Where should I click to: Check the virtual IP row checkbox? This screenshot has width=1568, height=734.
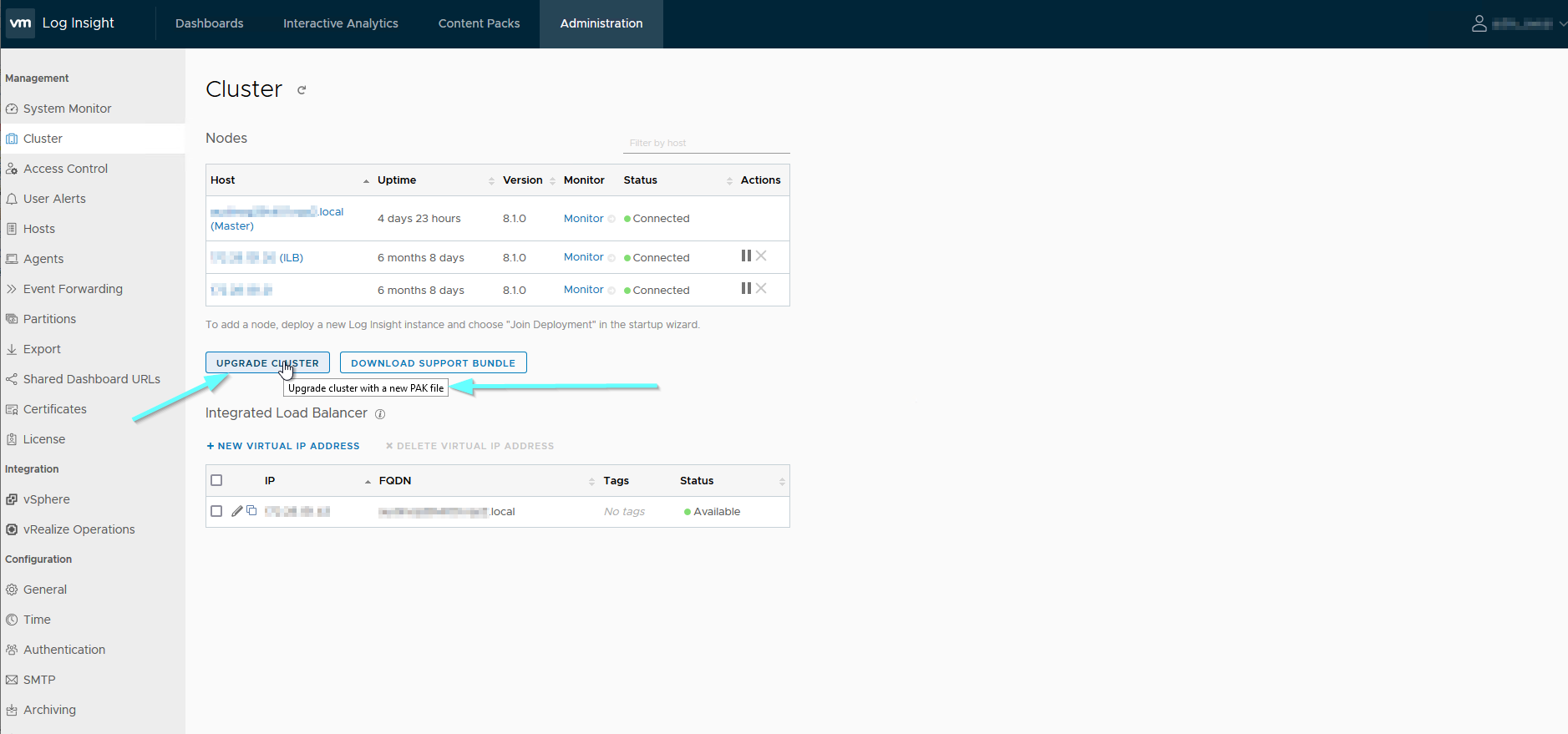coord(216,511)
